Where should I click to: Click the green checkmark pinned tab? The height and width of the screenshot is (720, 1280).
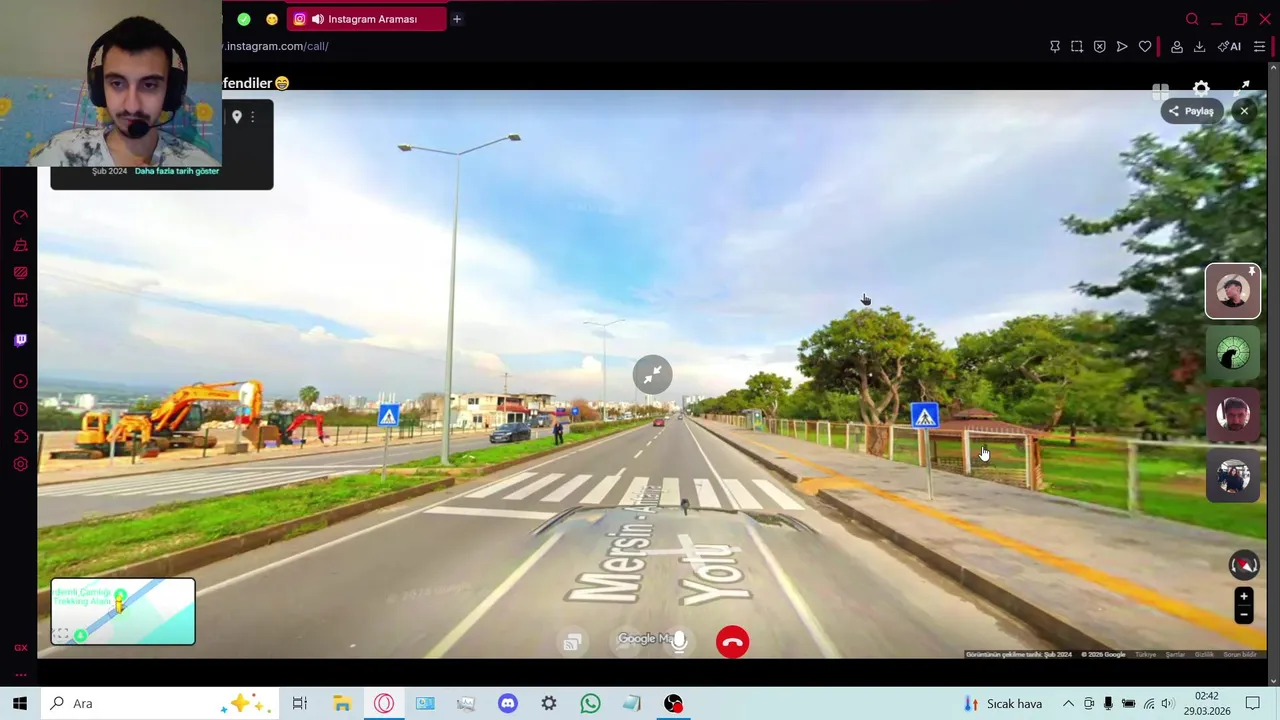coord(244,19)
